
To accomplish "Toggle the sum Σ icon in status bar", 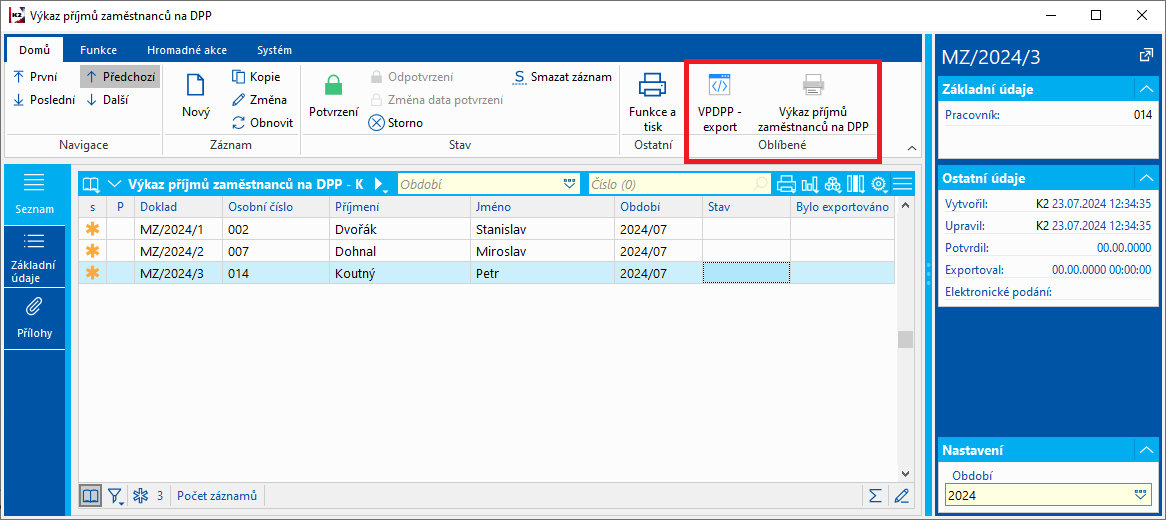I will coord(876,495).
